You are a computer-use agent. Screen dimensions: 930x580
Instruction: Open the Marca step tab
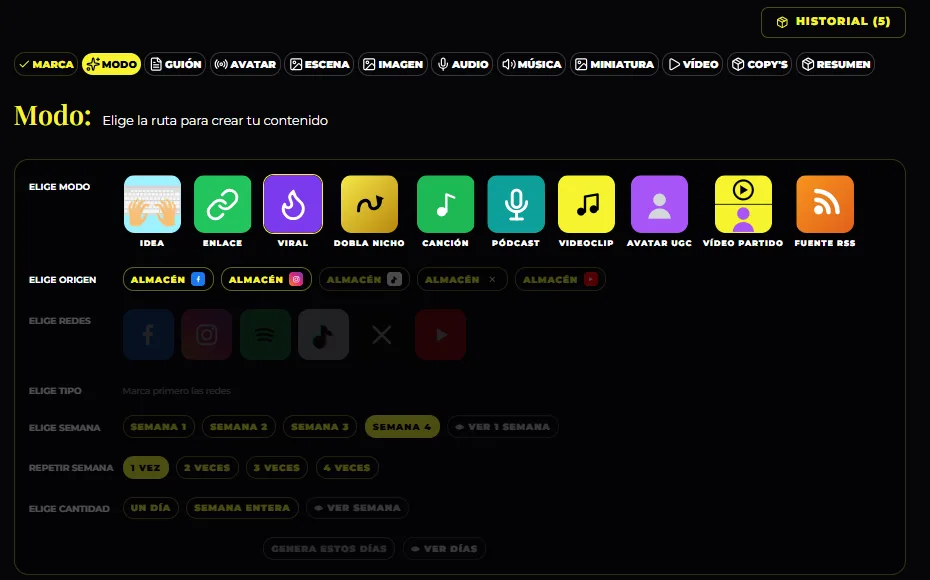click(46, 64)
